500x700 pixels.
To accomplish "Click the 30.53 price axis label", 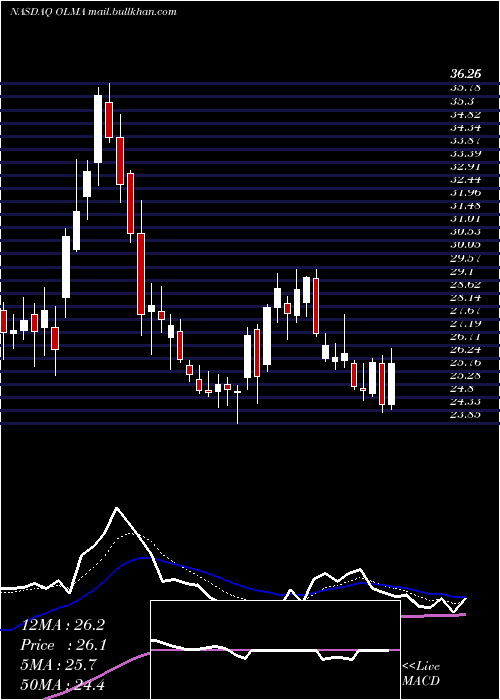I will (x=466, y=232).
